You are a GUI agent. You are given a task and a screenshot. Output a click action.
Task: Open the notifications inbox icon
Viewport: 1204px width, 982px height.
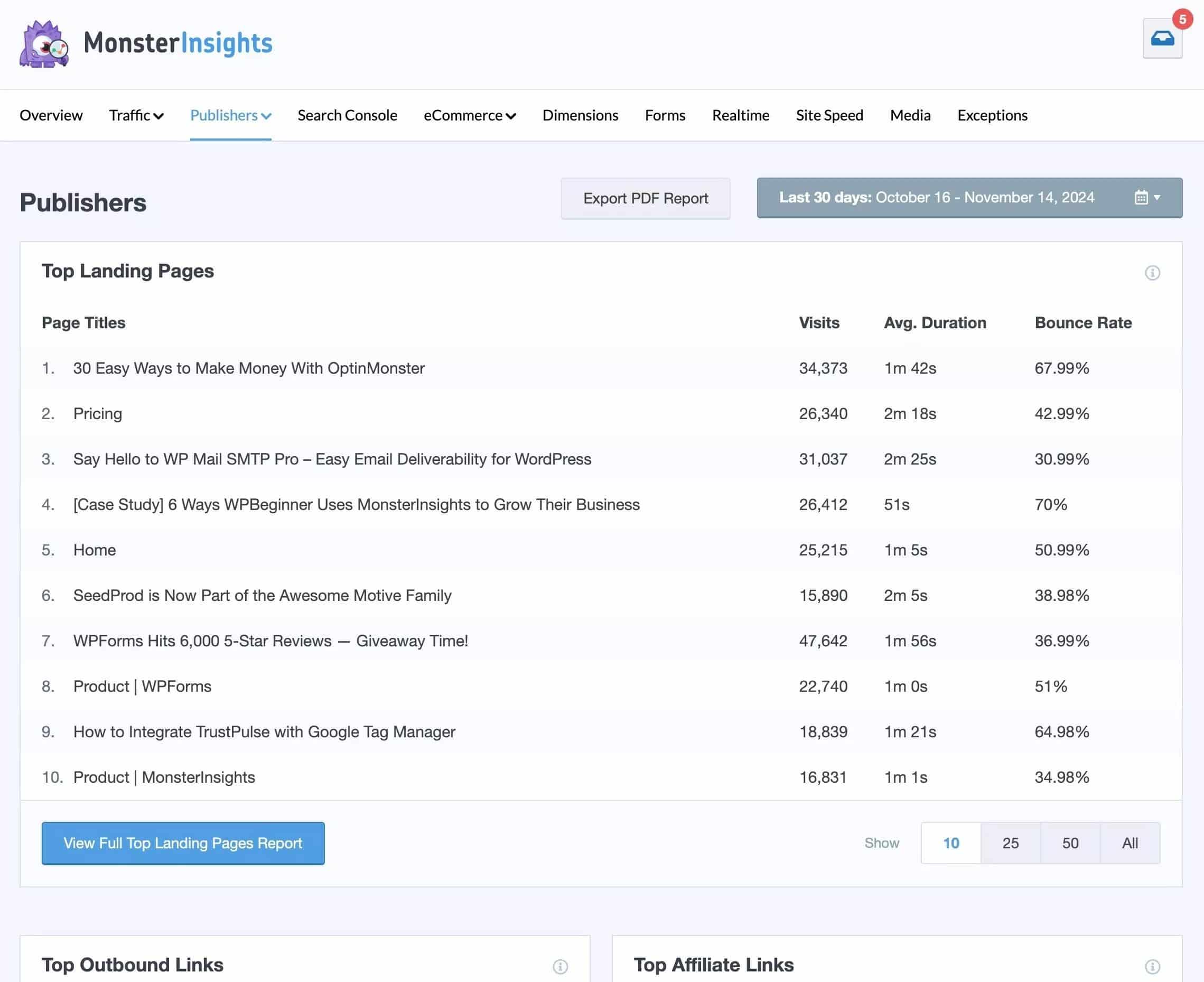[x=1162, y=39]
